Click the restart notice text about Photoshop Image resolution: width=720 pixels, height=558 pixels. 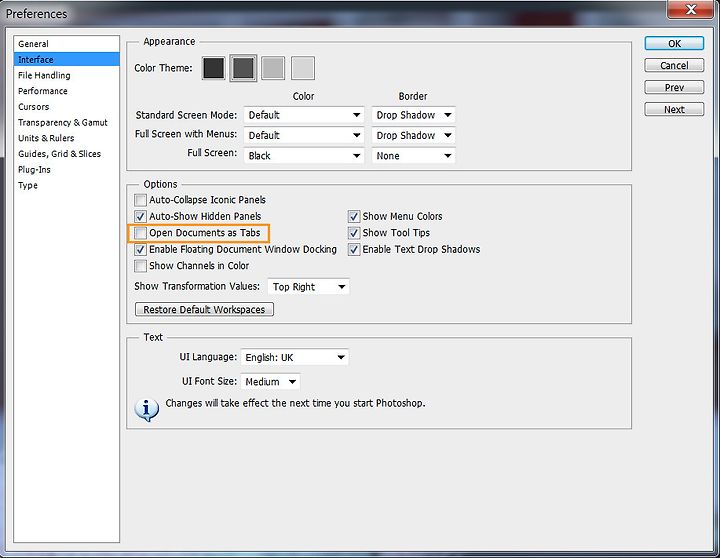coord(295,403)
